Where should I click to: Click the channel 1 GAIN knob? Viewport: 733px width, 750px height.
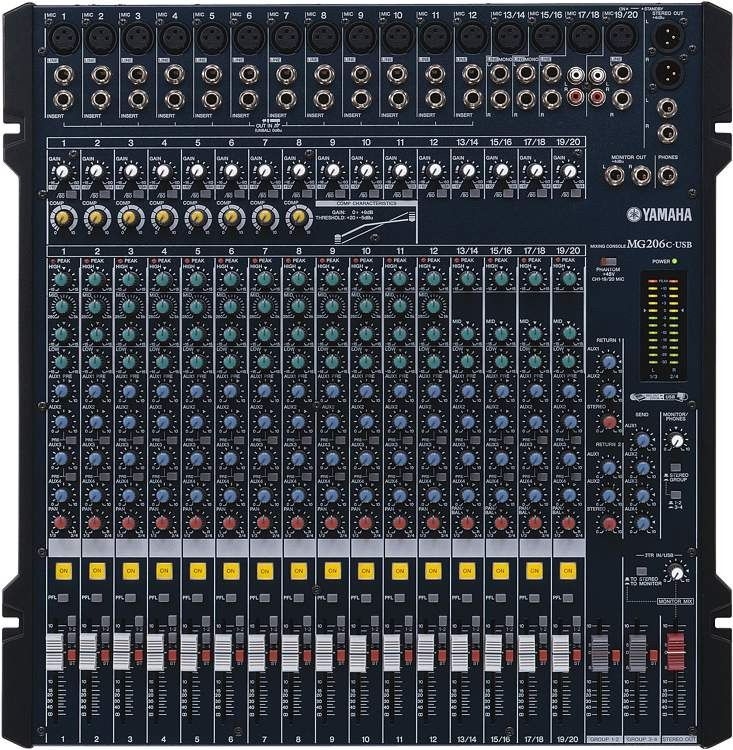(61, 172)
